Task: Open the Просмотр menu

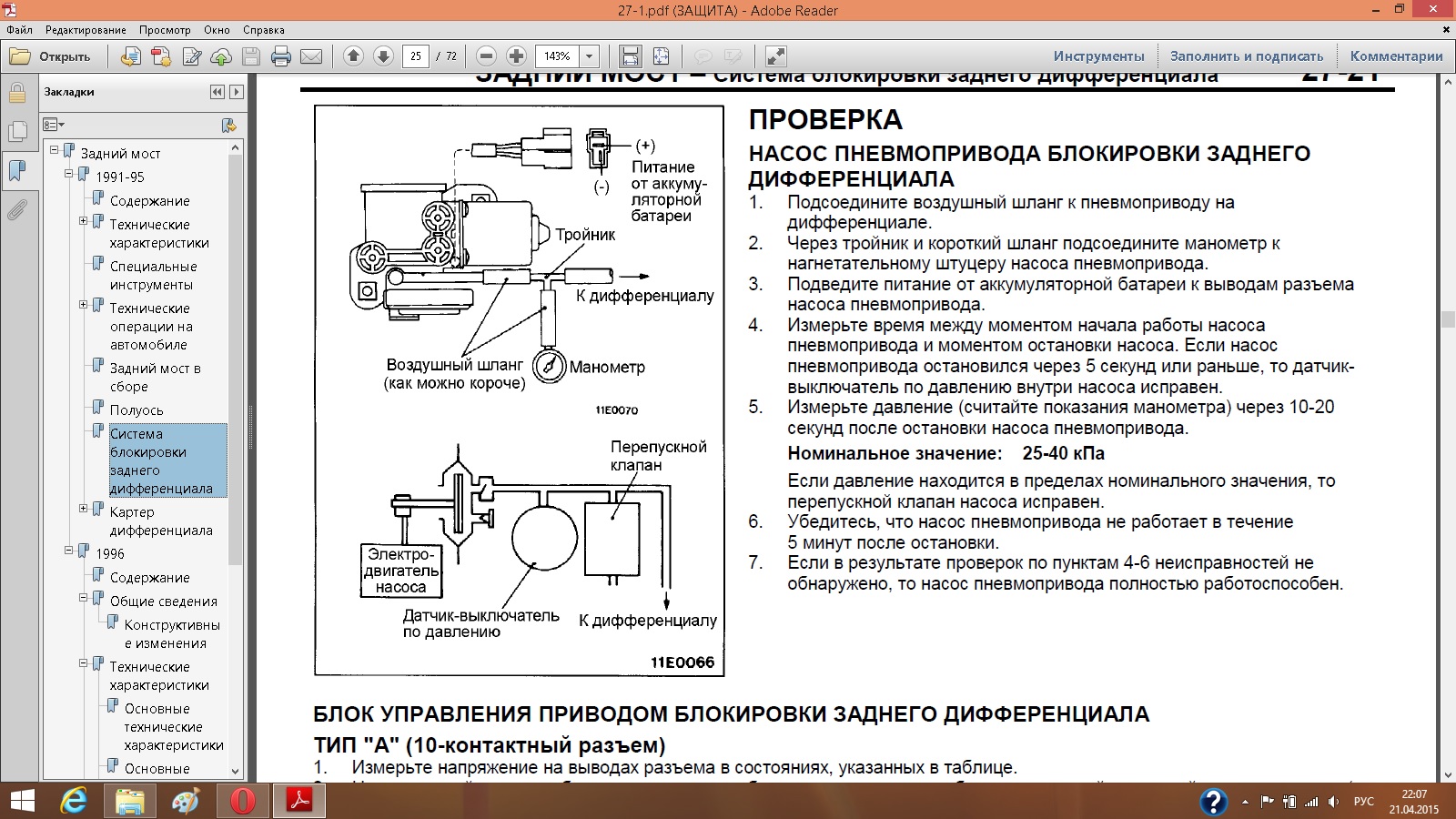Action: (165, 30)
